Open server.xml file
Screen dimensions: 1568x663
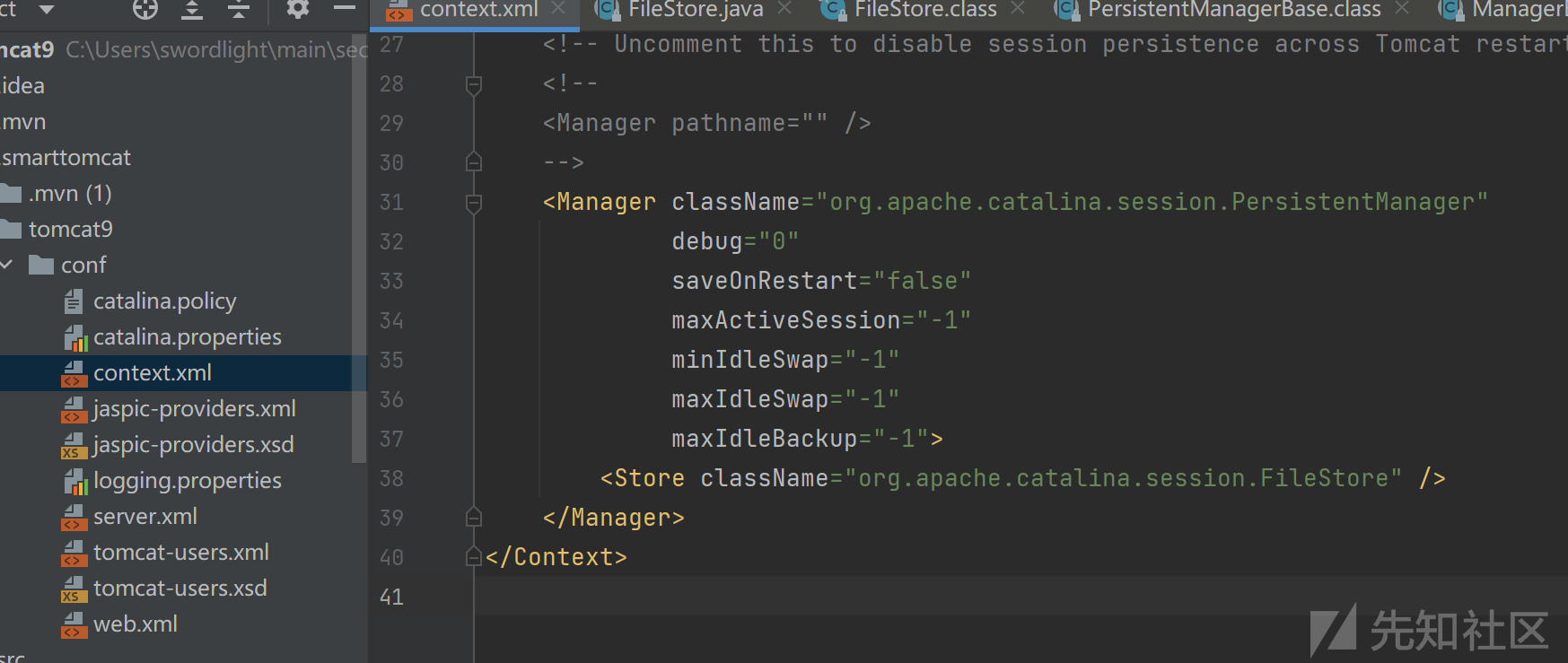pos(145,516)
